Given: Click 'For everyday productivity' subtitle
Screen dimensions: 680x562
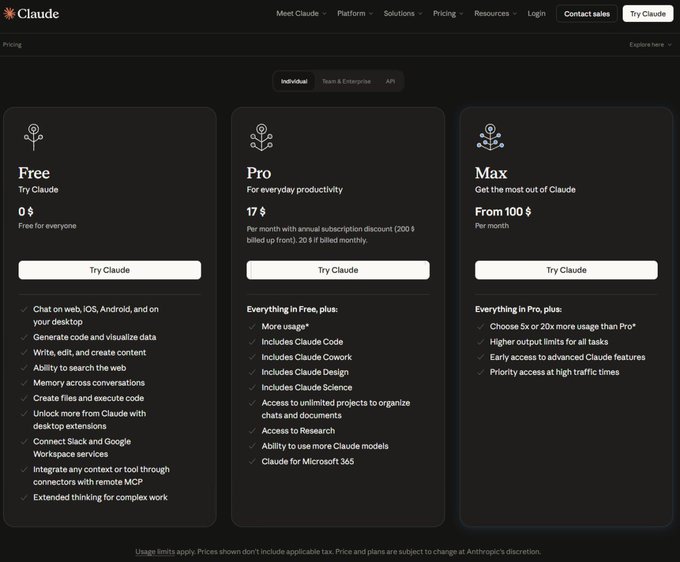Looking at the screenshot, I should 294,190.
